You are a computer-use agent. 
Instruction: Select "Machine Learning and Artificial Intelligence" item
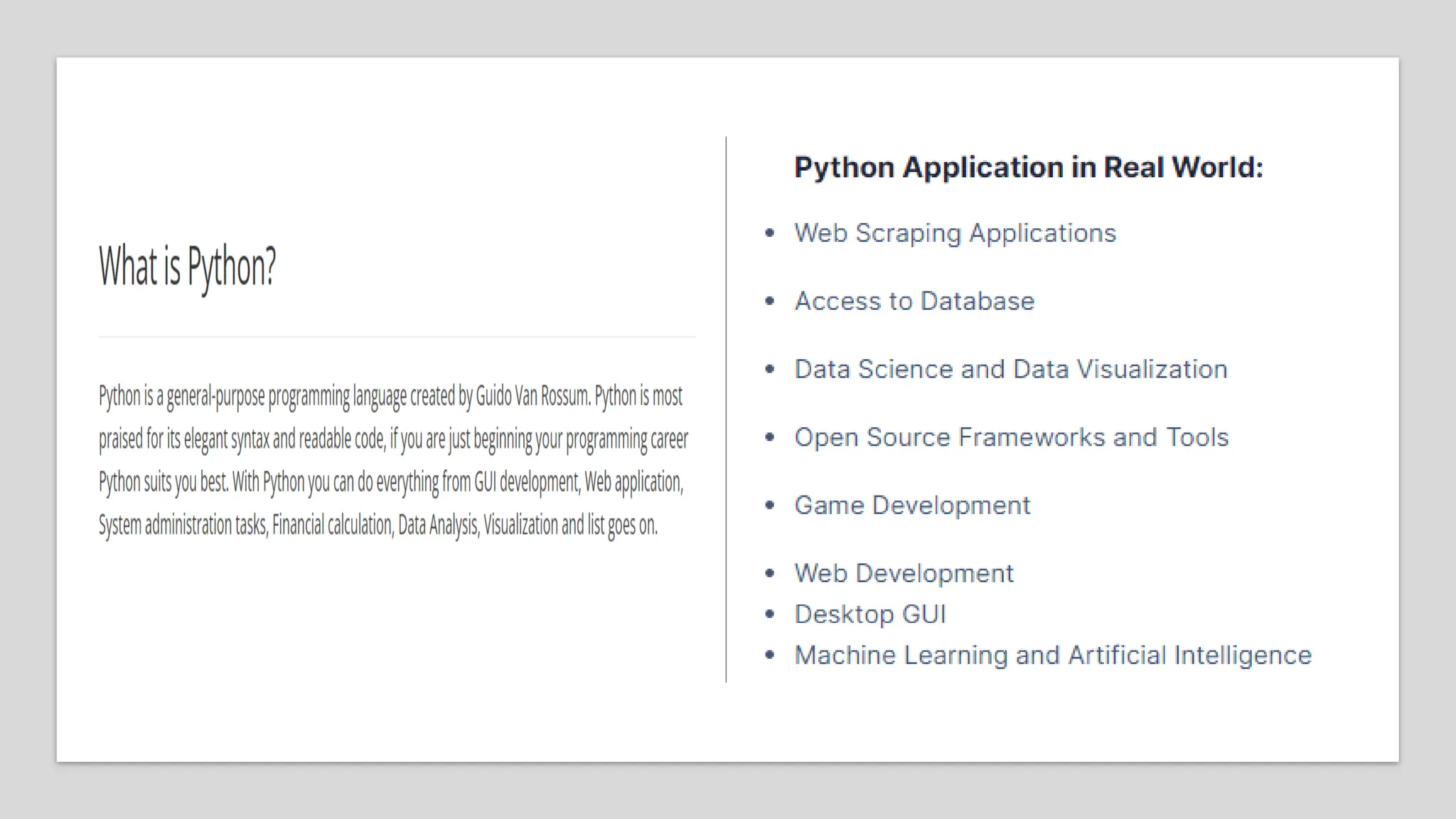[1053, 655]
